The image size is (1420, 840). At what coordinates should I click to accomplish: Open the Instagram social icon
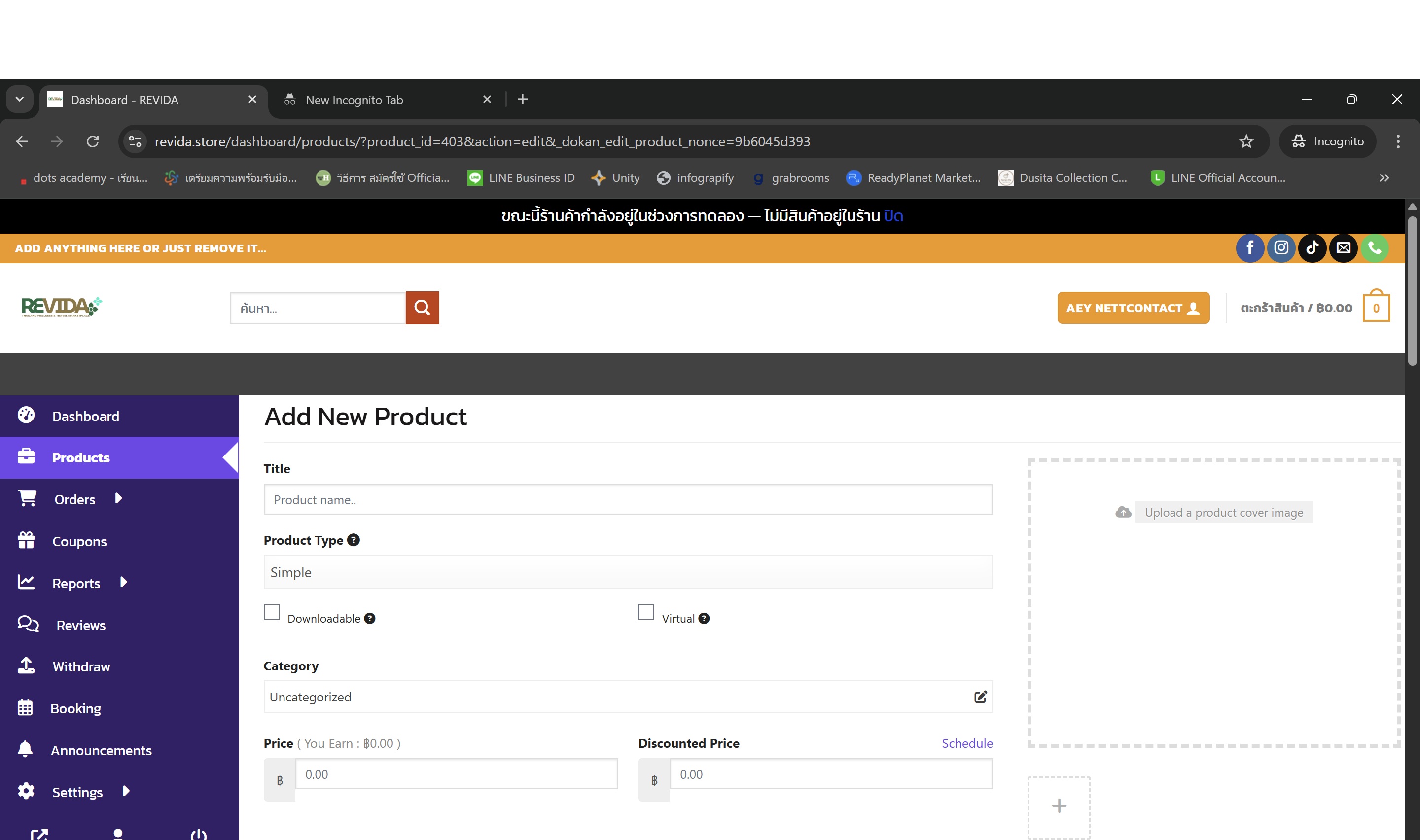tap(1281, 248)
